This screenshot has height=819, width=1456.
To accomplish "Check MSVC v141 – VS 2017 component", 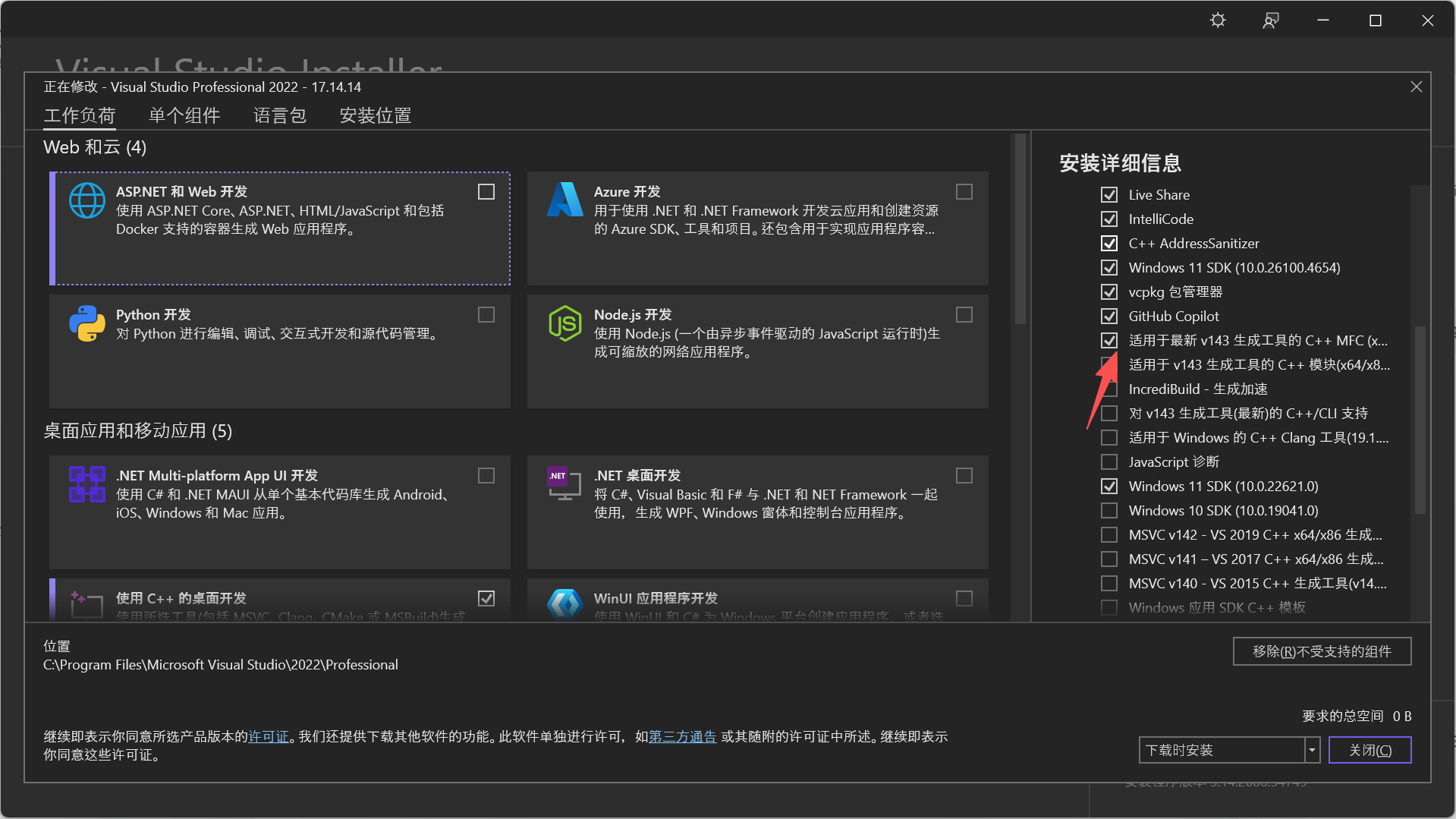I will pyautogui.click(x=1109, y=559).
